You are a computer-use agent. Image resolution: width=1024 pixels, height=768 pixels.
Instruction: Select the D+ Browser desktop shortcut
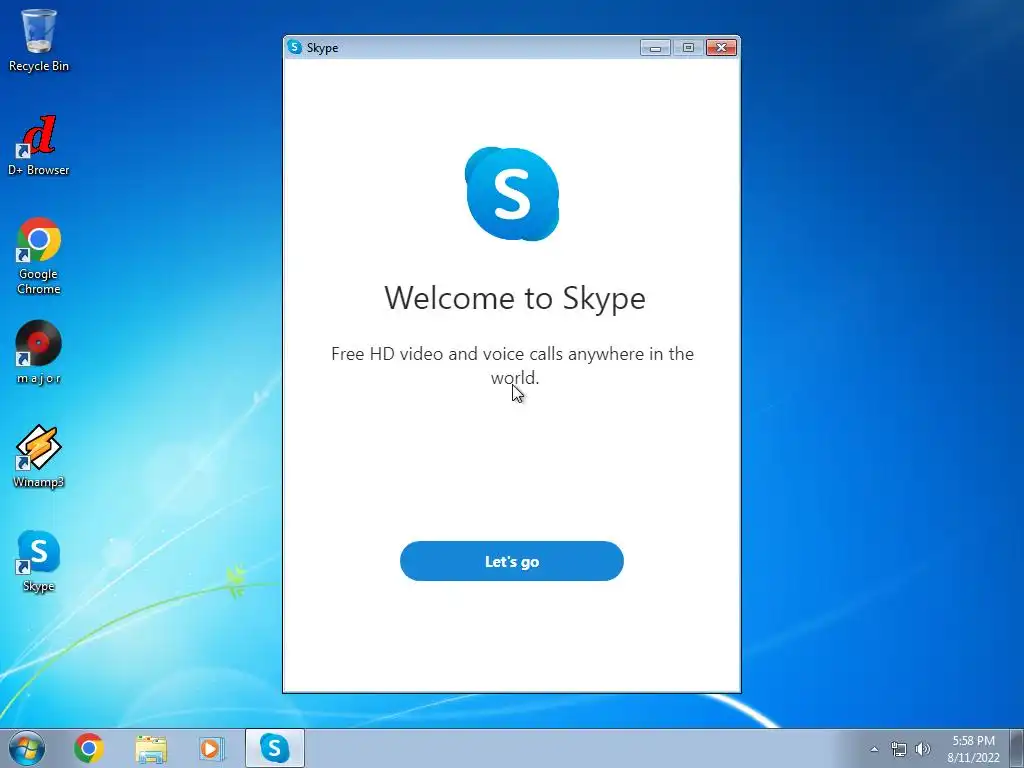tap(39, 146)
